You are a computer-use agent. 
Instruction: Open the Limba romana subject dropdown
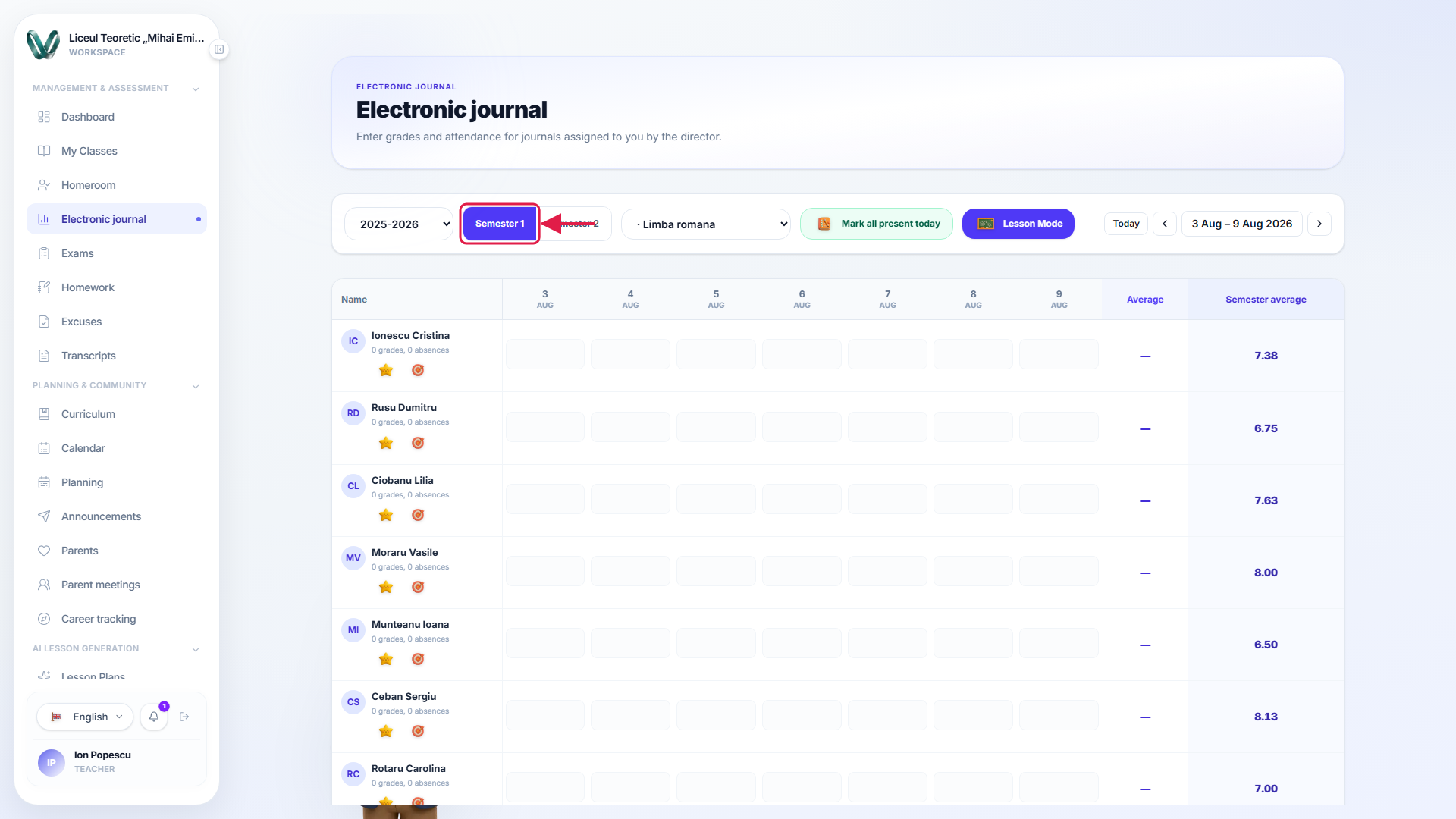(x=706, y=224)
